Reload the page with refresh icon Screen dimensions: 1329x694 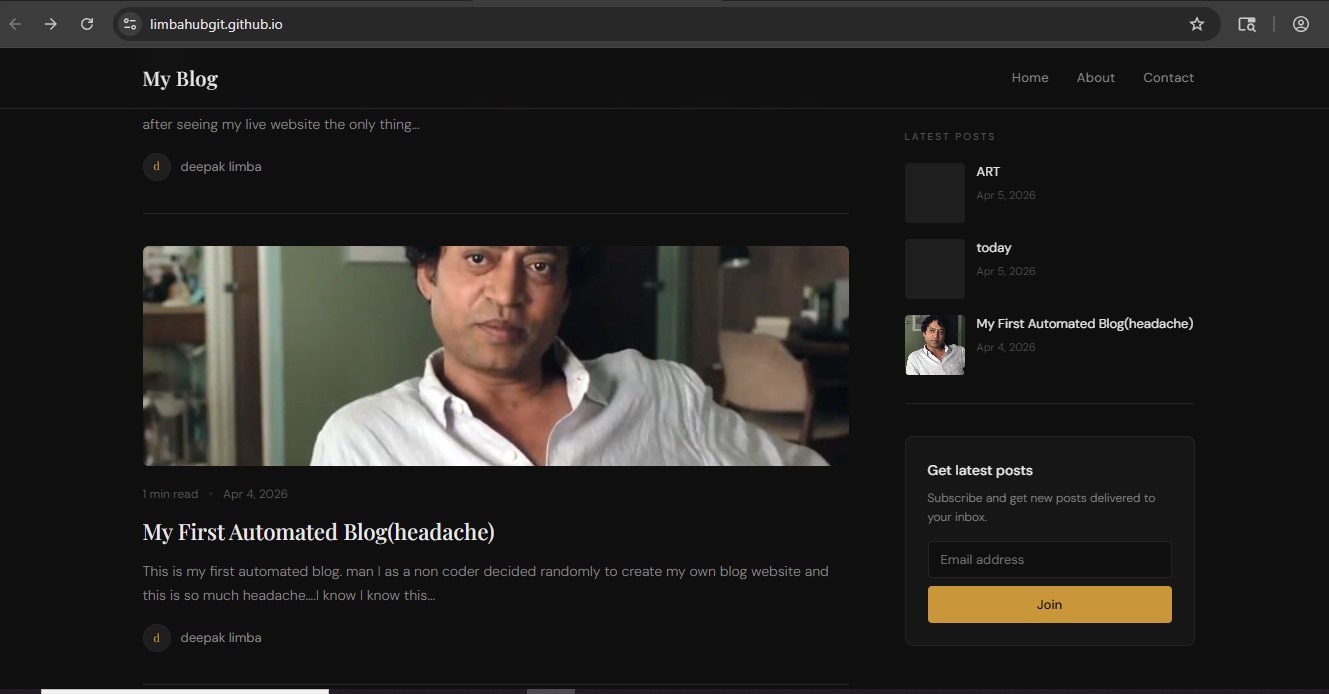pos(87,24)
